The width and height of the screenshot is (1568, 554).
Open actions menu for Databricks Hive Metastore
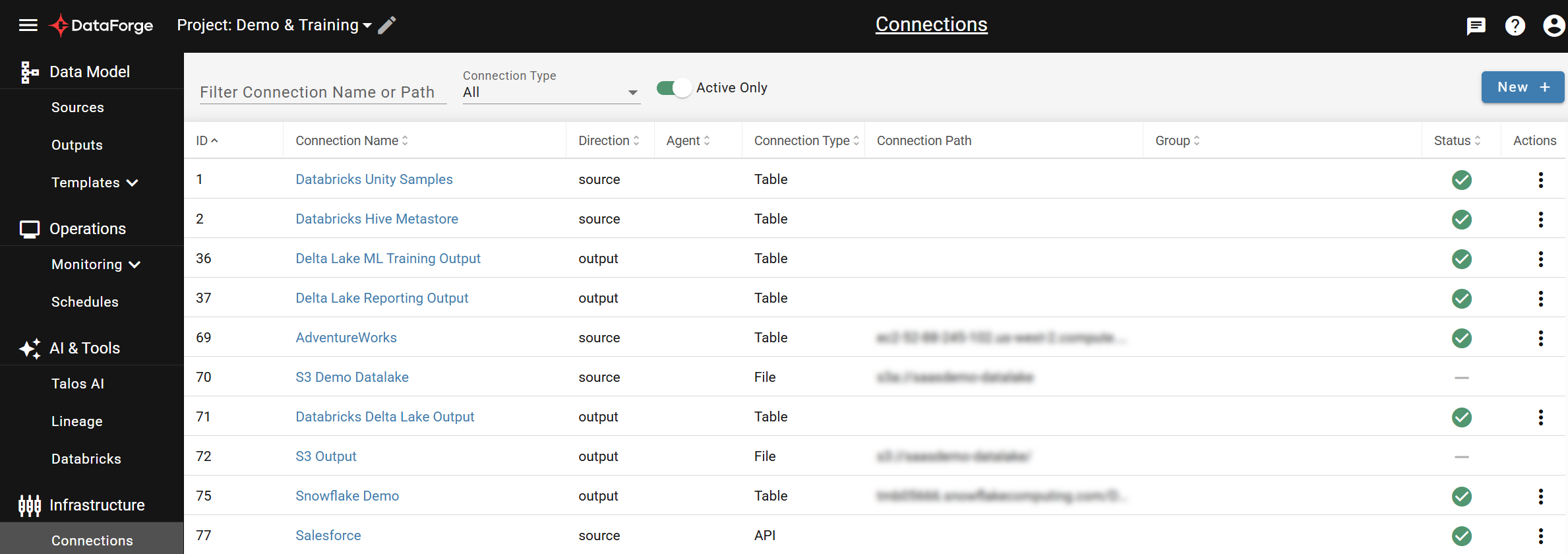coord(1541,219)
